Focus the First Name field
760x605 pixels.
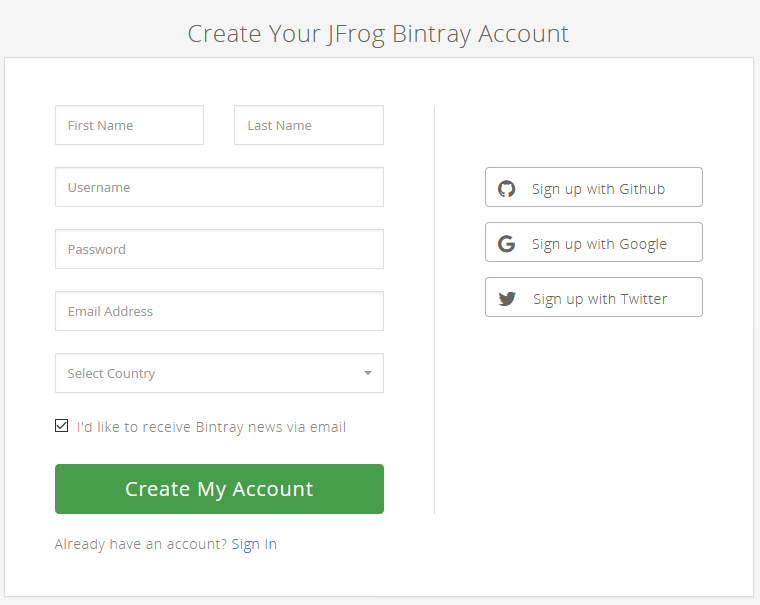[129, 125]
